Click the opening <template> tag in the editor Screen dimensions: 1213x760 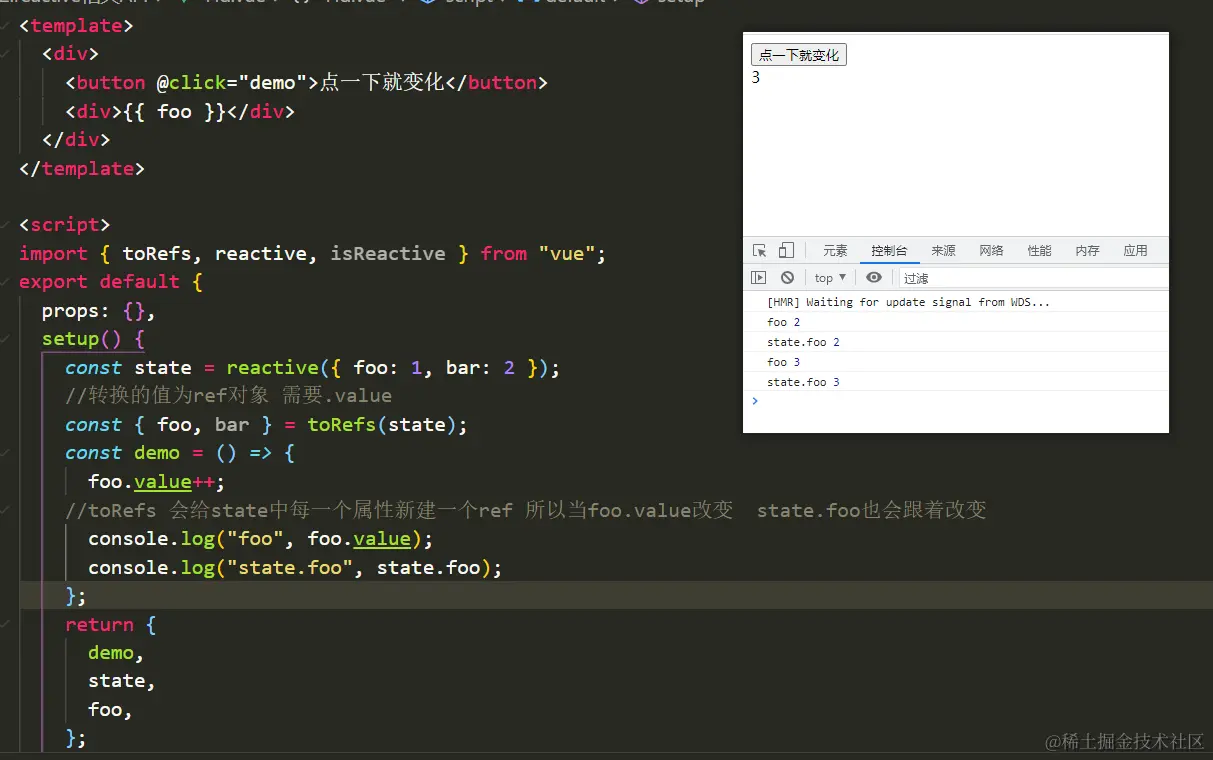point(76,26)
